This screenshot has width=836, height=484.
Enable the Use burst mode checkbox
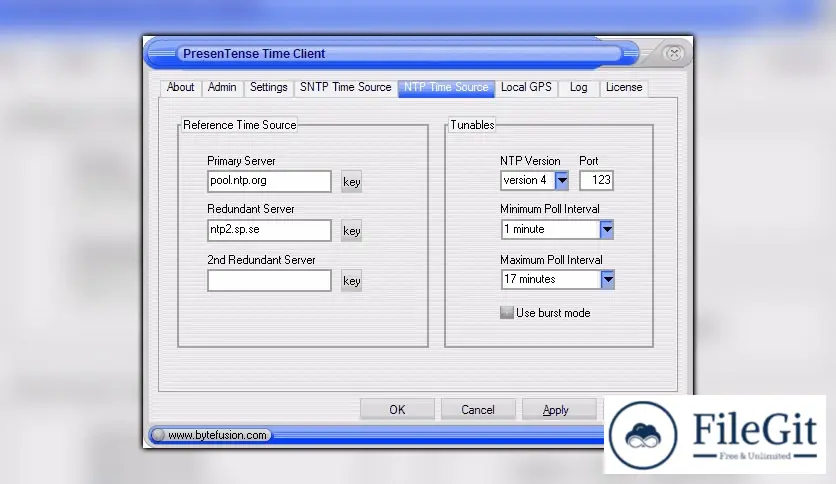(507, 313)
